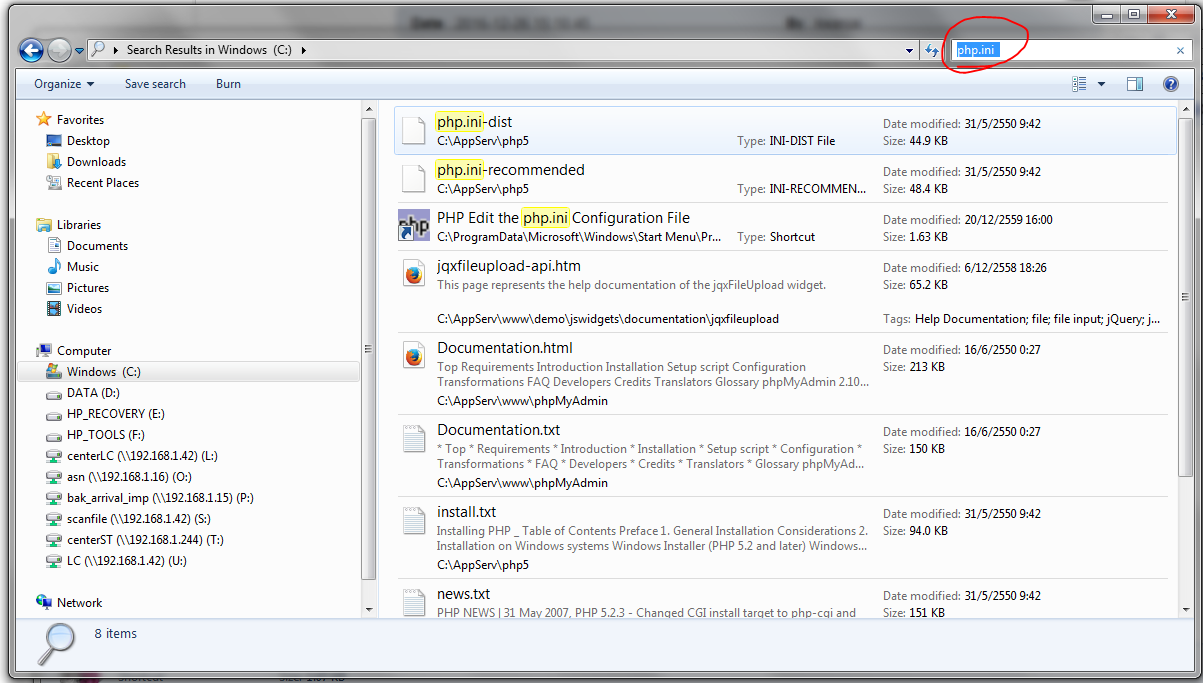Click the Back navigation arrow
Viewport: 1203px width, 683px height.
click(31, 50)
